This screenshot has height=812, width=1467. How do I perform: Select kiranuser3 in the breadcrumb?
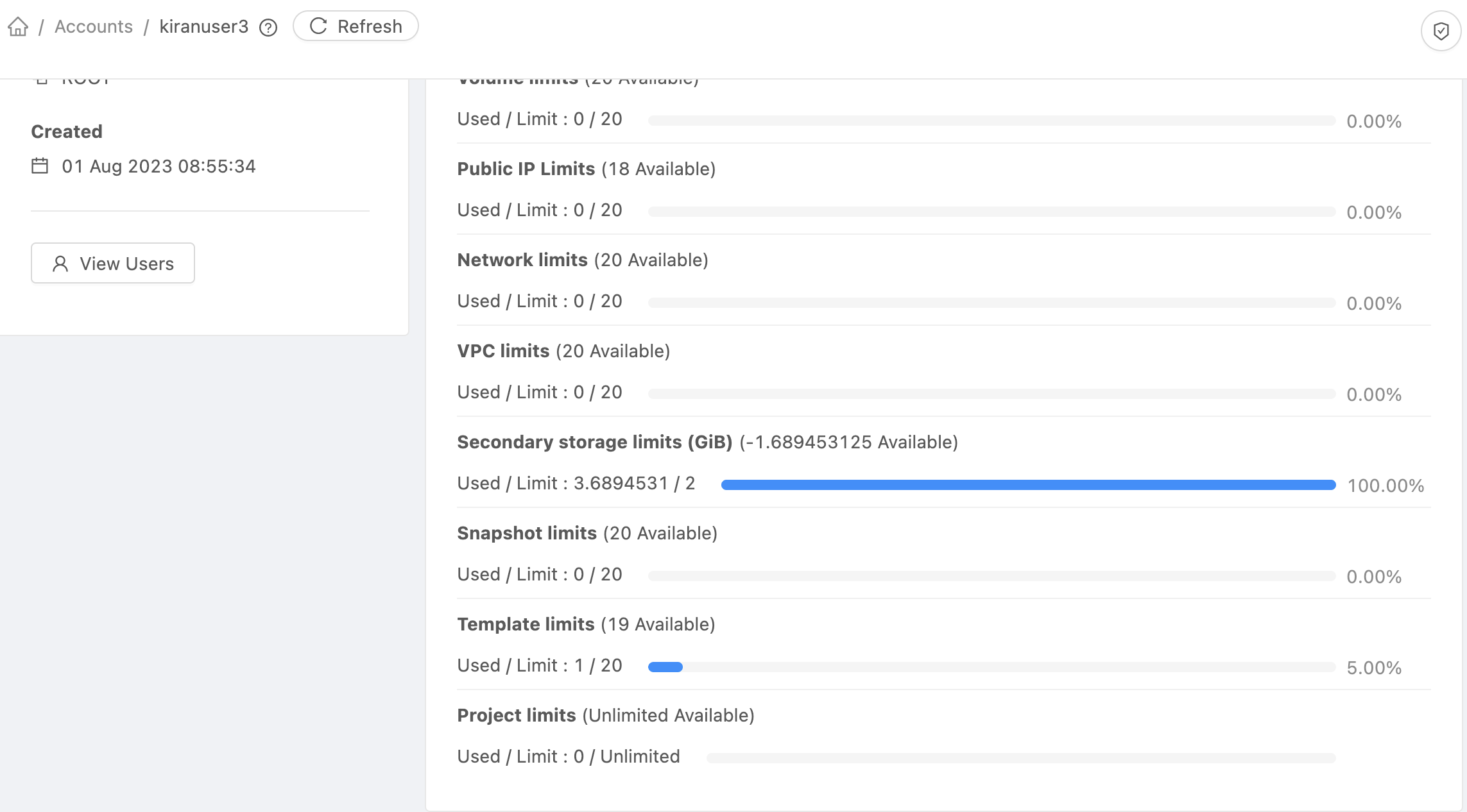click(204, 26)
